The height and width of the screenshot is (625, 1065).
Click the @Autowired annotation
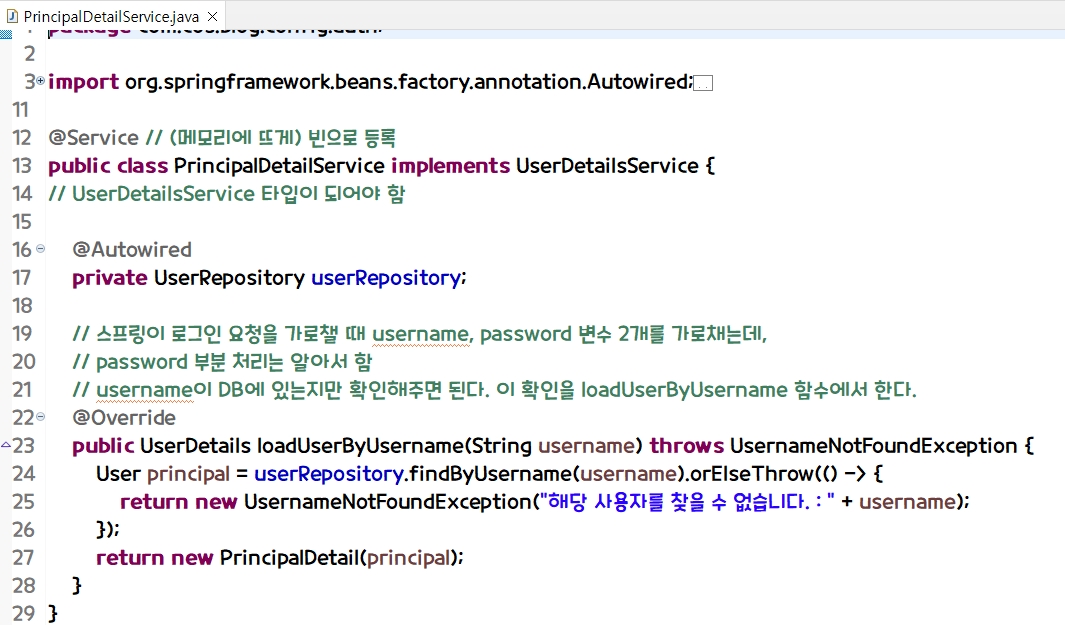pyautogui.click(x=132, y=250)
